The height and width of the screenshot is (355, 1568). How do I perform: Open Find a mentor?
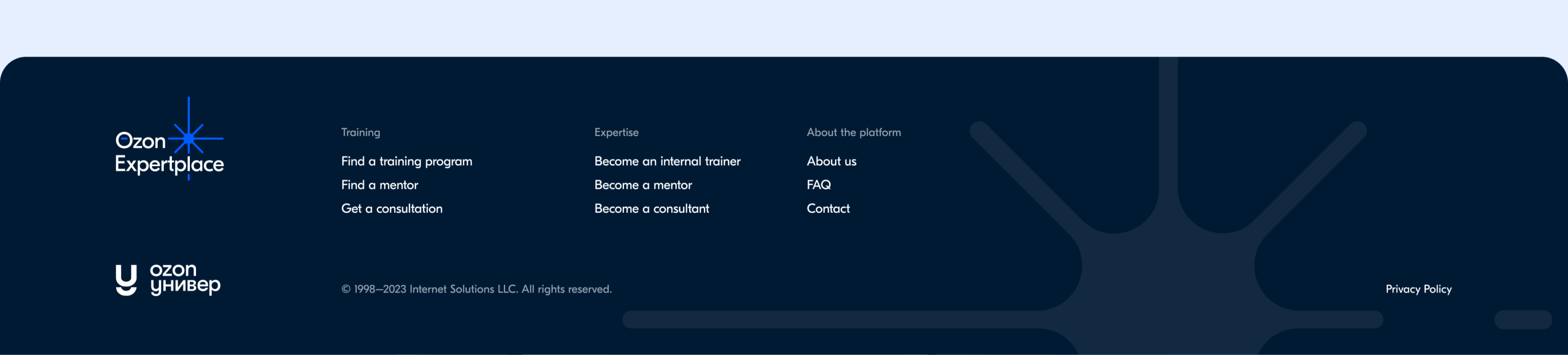(379, 185)
